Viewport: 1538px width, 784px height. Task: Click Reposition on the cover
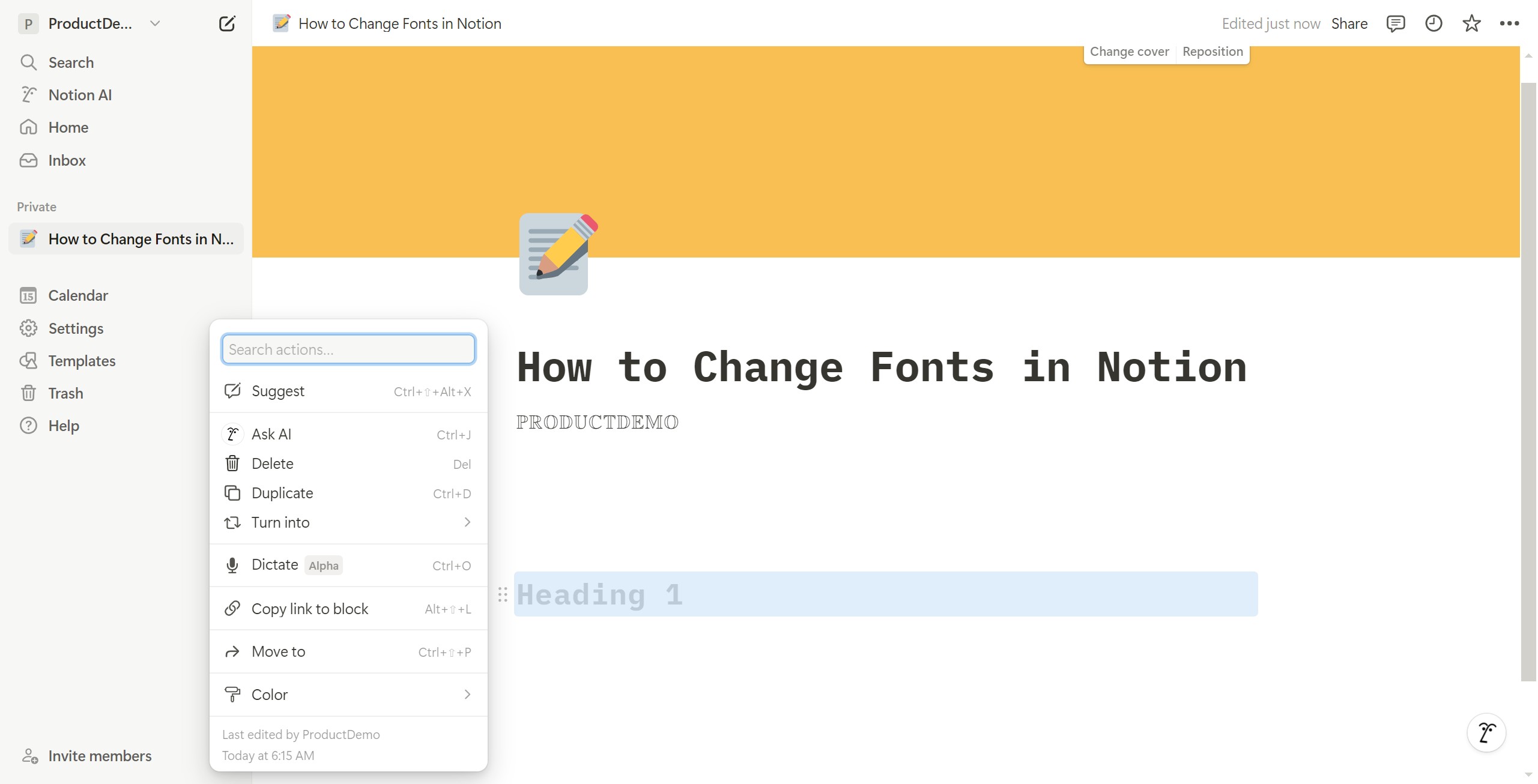click(x=1213, y=52)
